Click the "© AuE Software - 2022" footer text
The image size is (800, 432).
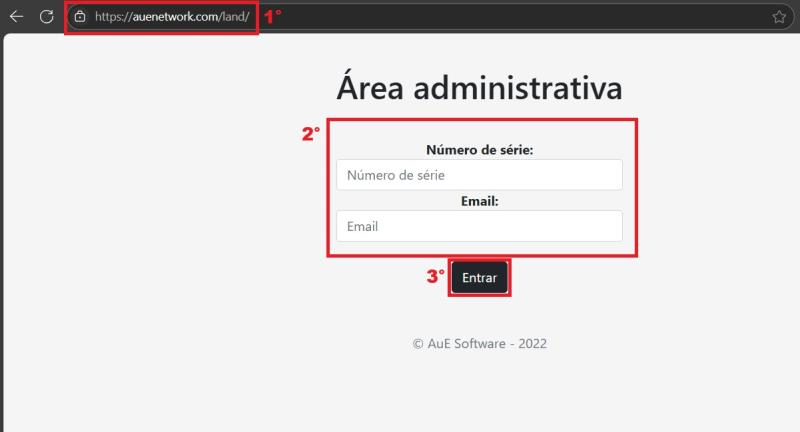click(x=479, y=343)
